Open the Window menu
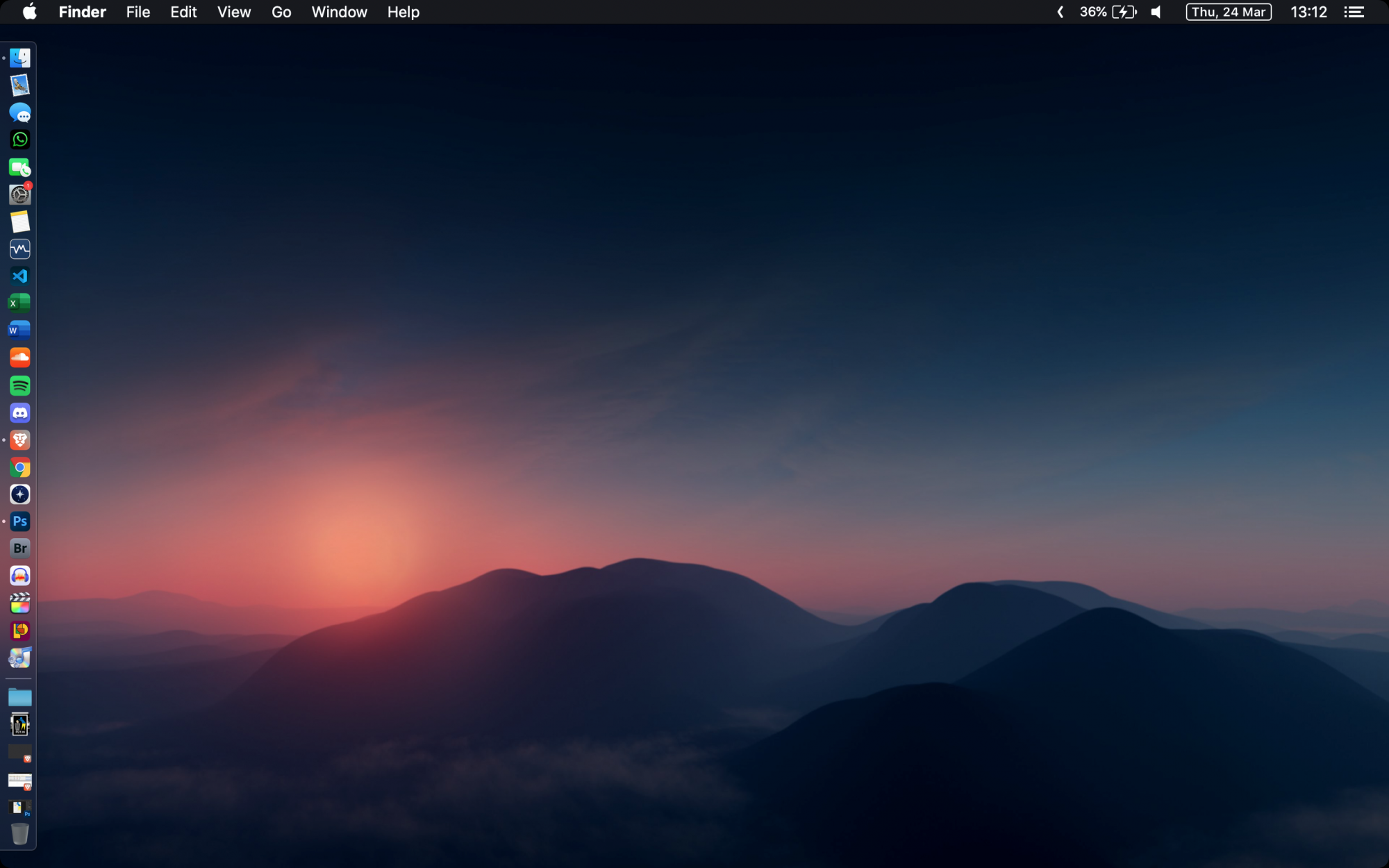This screenshot has height=868, width=1389. pyautogui.click(x=339, y=12)
